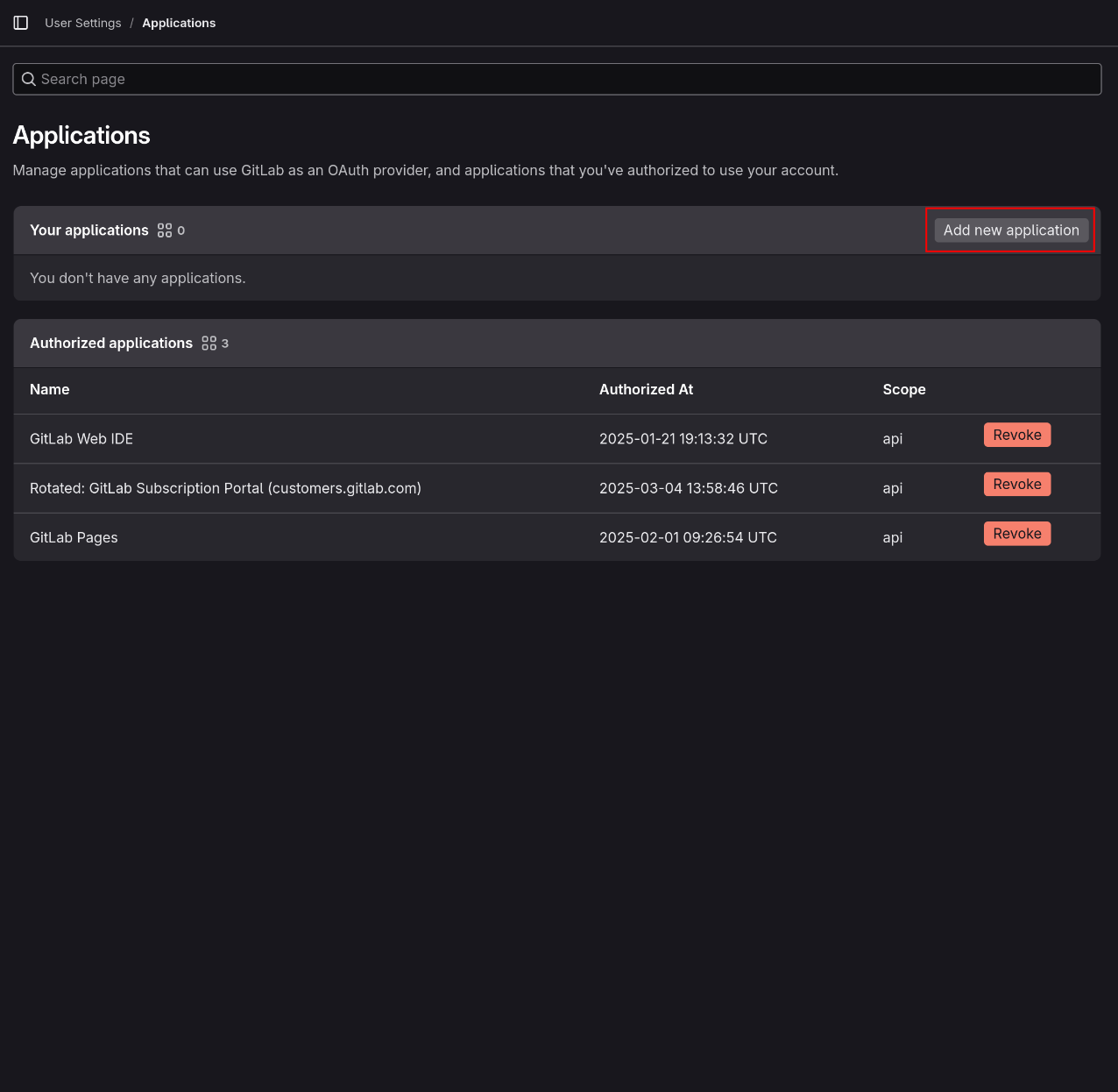Select the Applications breadcrumb item
Image resolution: width=1118 pixels, height=1092 pixels.
pos(179,23)
